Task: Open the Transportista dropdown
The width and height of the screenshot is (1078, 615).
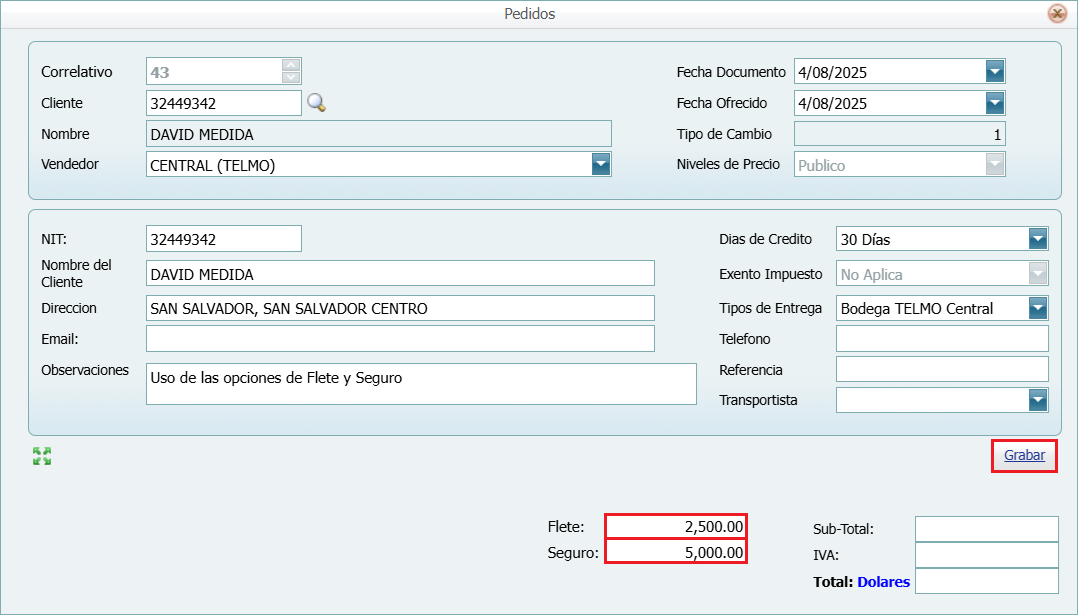Action: click(1038, 400)
